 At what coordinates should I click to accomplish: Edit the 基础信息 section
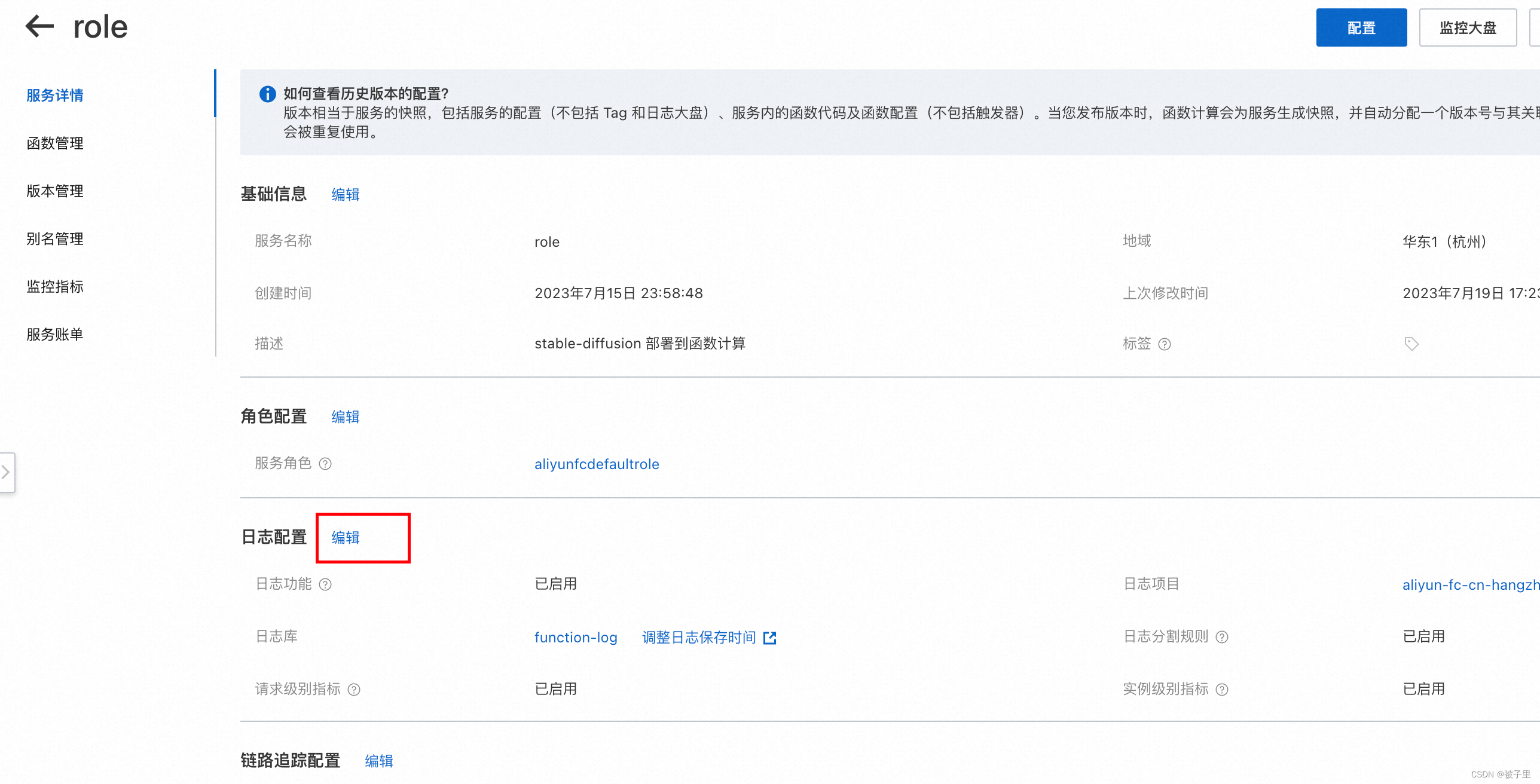click(346, 194)
